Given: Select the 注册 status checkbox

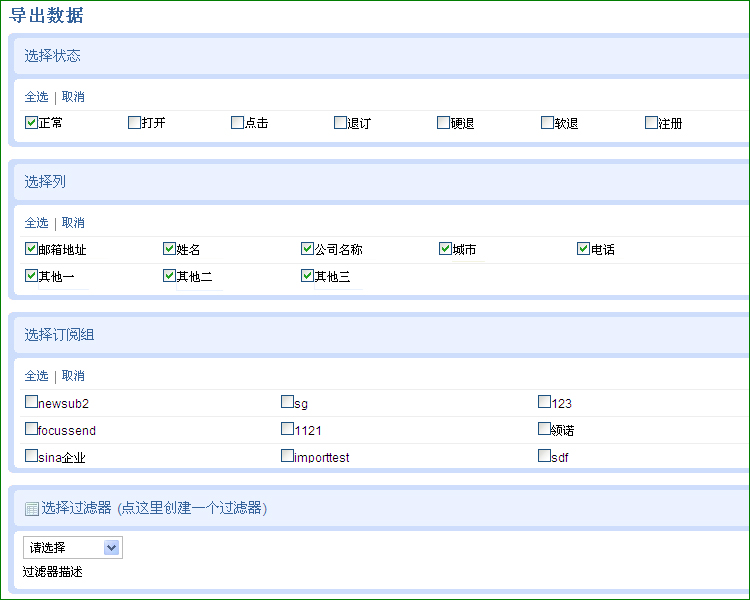Looking at the screenshot, I should [x=651, y=122].
